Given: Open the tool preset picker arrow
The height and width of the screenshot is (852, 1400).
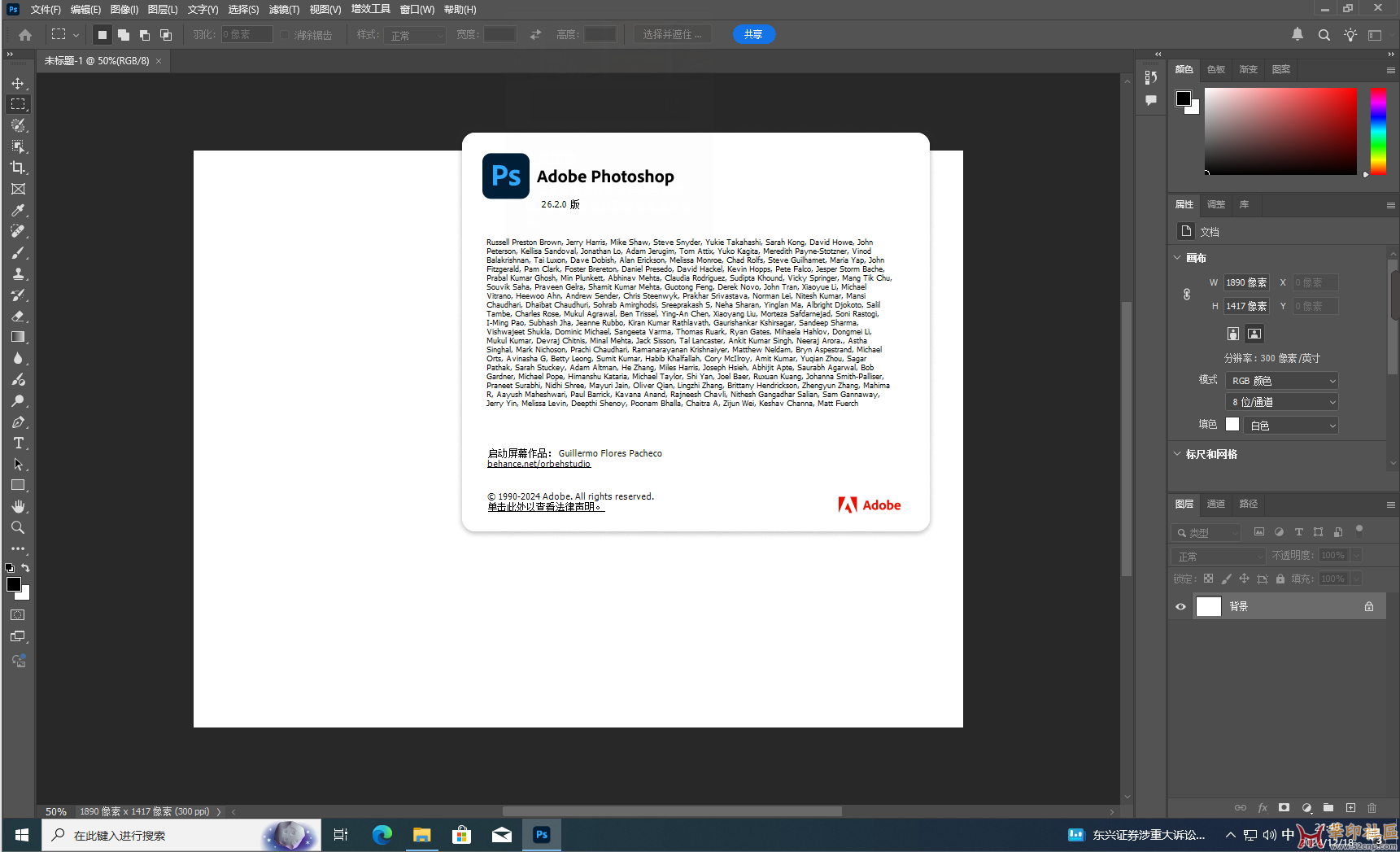Looking at the screenshot, I should click(76, 35).
